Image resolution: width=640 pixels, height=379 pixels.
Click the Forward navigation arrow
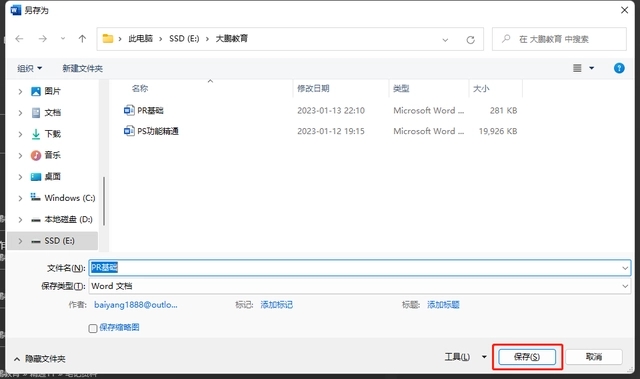(42, 39)
